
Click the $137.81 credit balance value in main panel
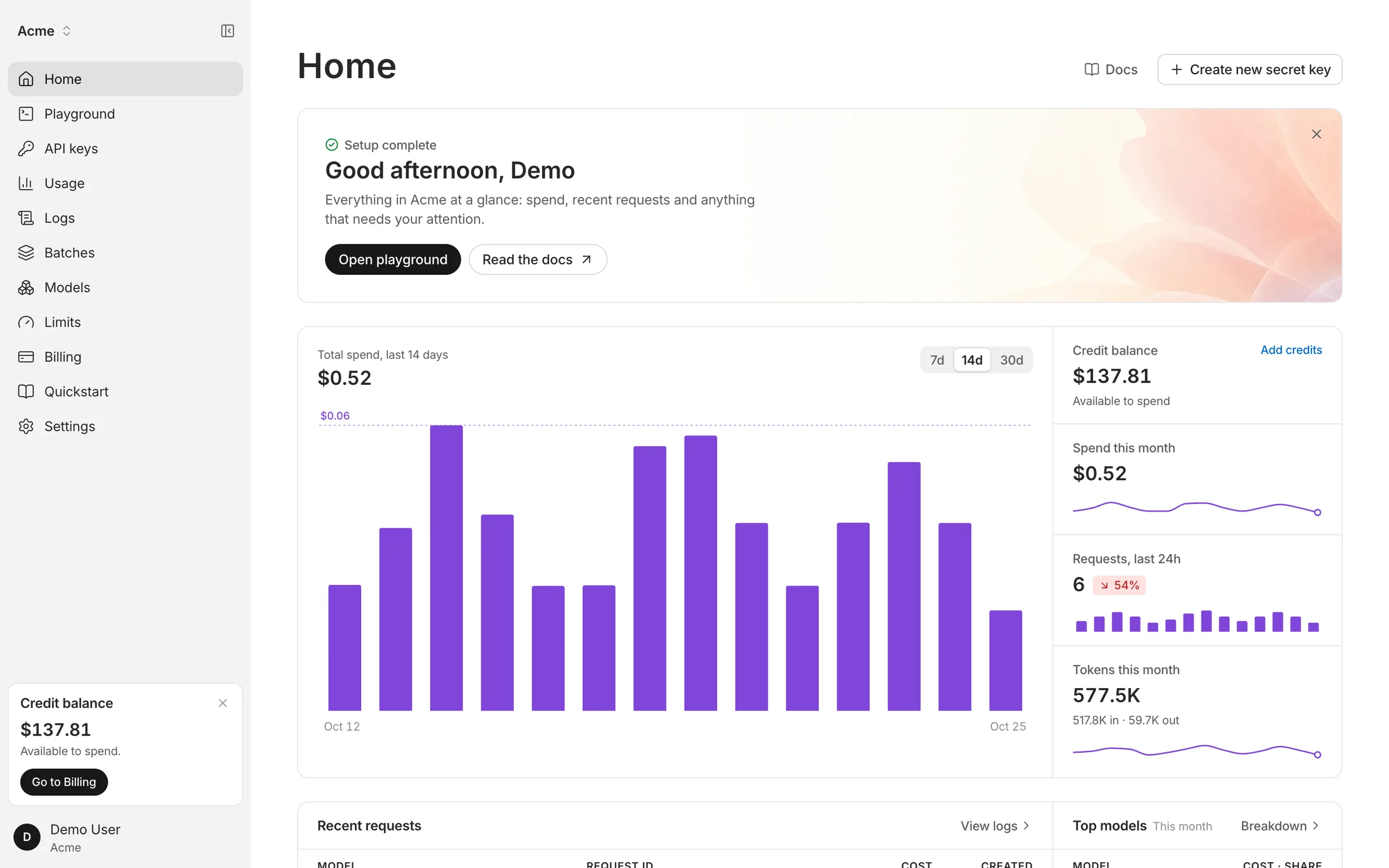click(x=1111, y=376)
